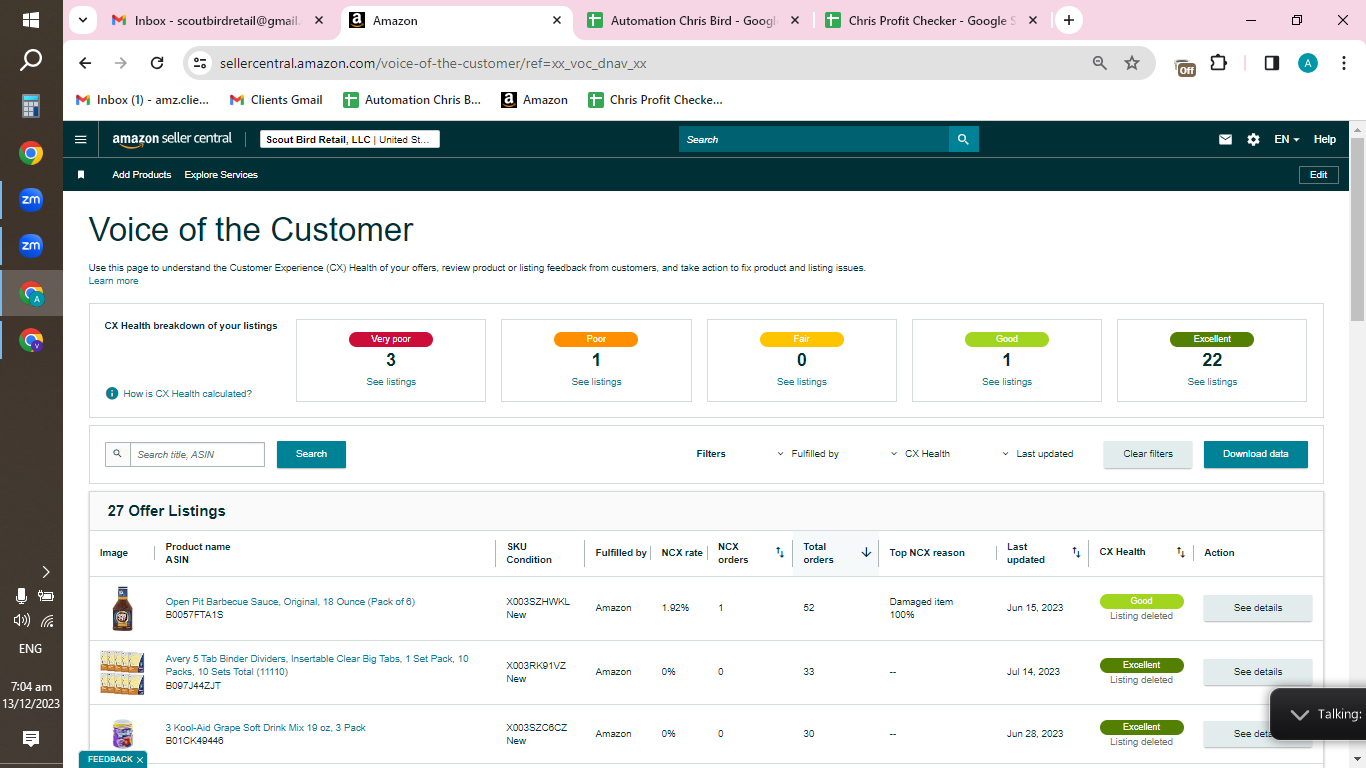Open the Seller Central messages envelope
Viewport: 1366px width, 768px height.
[1225, 140]
